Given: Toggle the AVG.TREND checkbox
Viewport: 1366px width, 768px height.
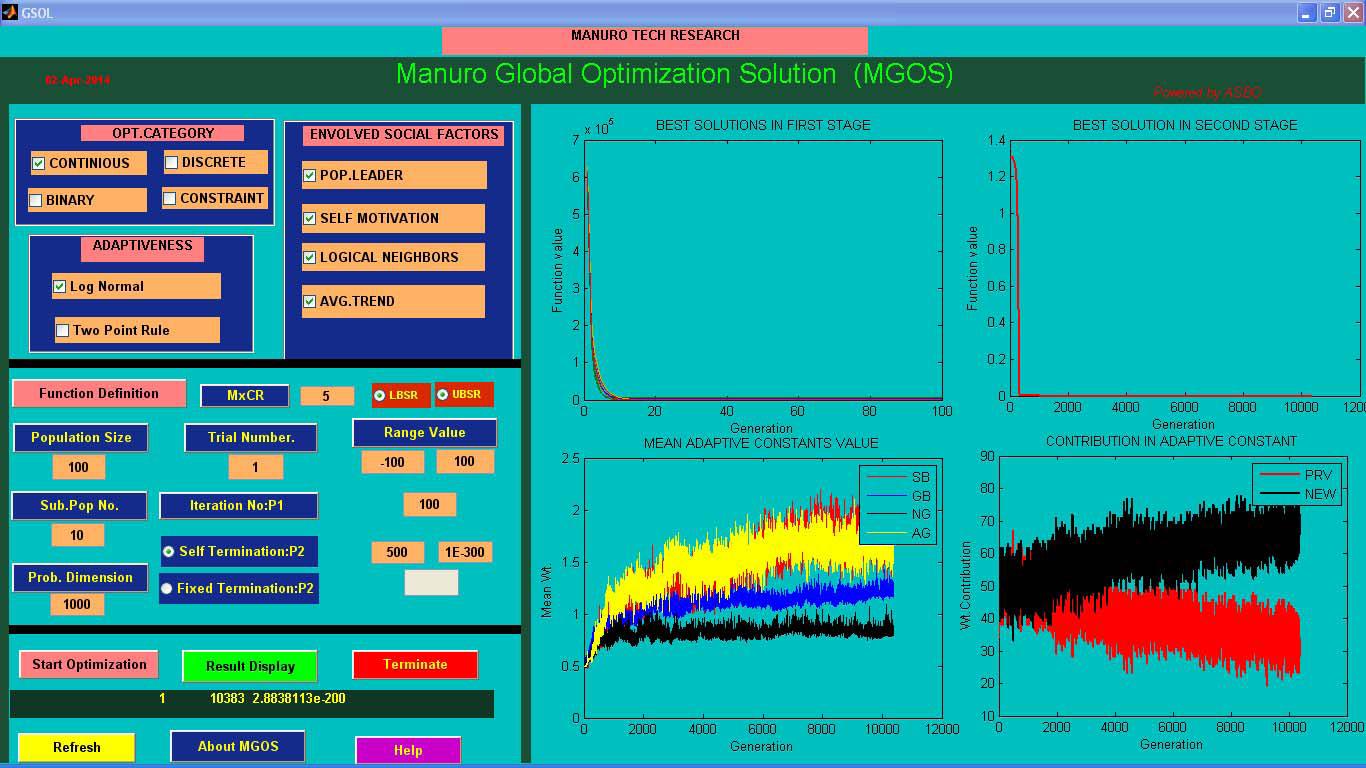Looking at the screenshot, I should (309, 301).
